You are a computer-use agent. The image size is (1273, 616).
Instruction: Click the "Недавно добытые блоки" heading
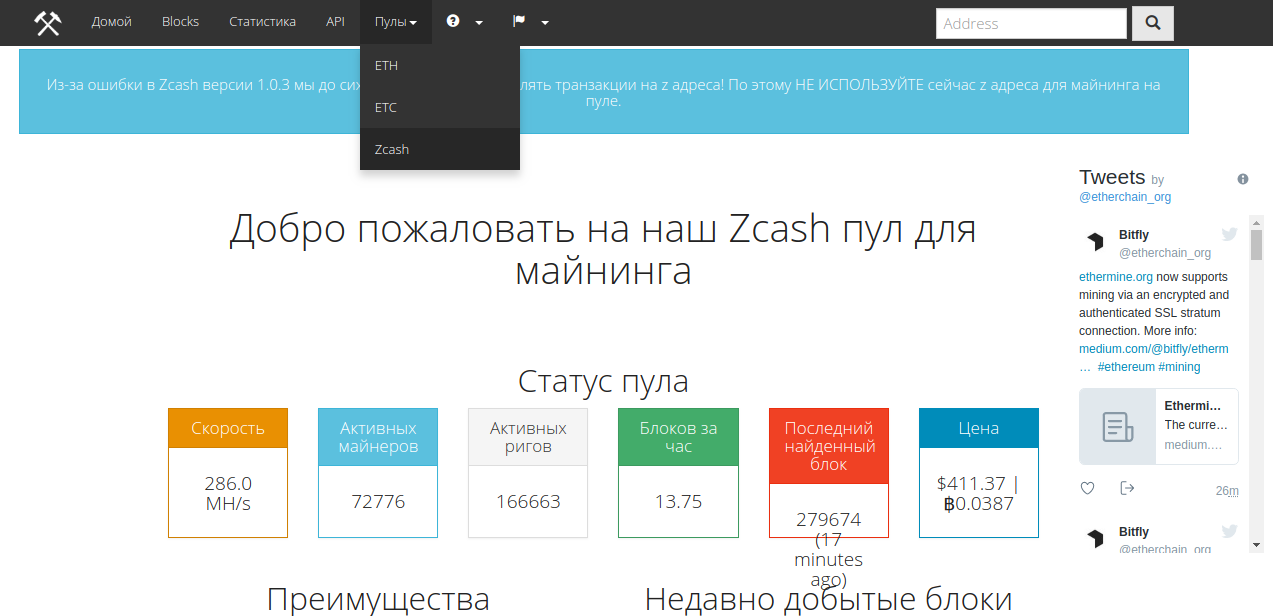828,600
